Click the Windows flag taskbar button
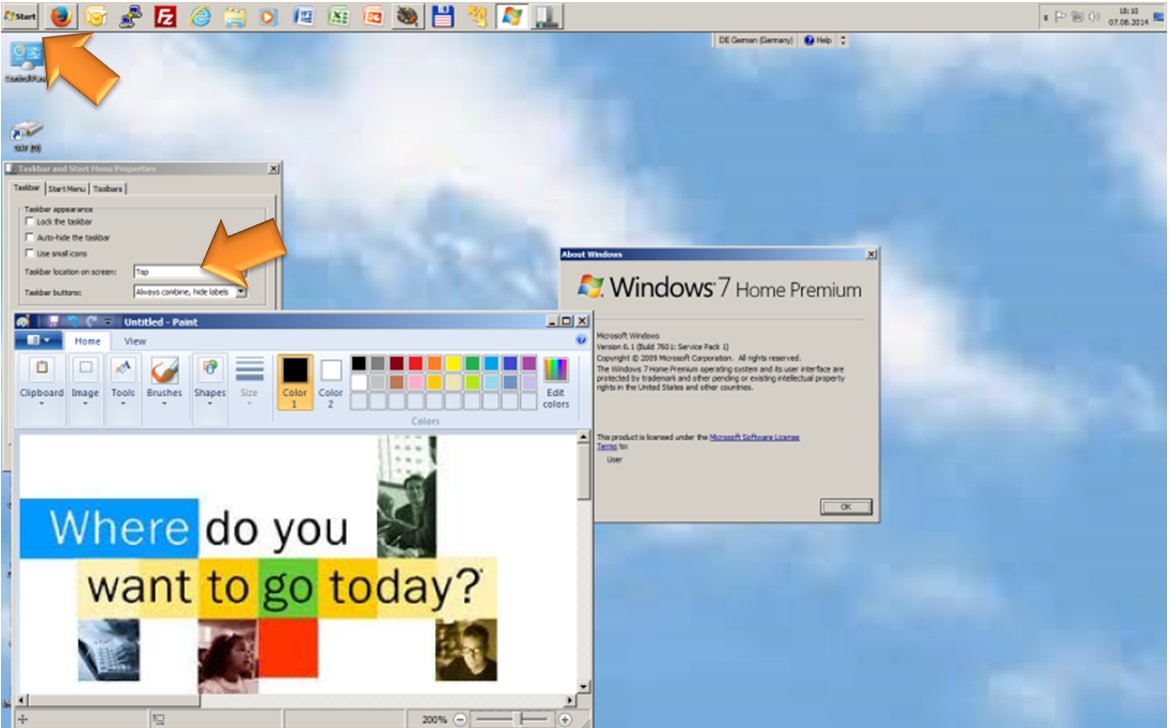 512,16
